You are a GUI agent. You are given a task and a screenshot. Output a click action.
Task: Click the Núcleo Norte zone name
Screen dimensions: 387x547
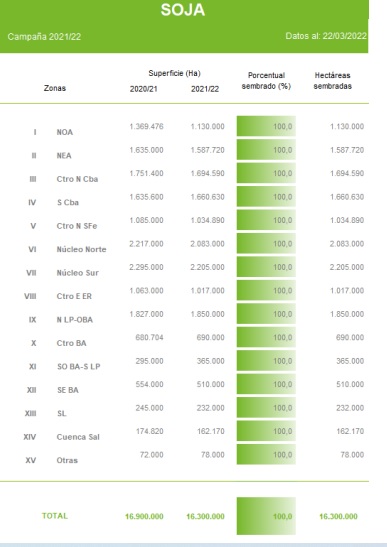click(81, 249)
